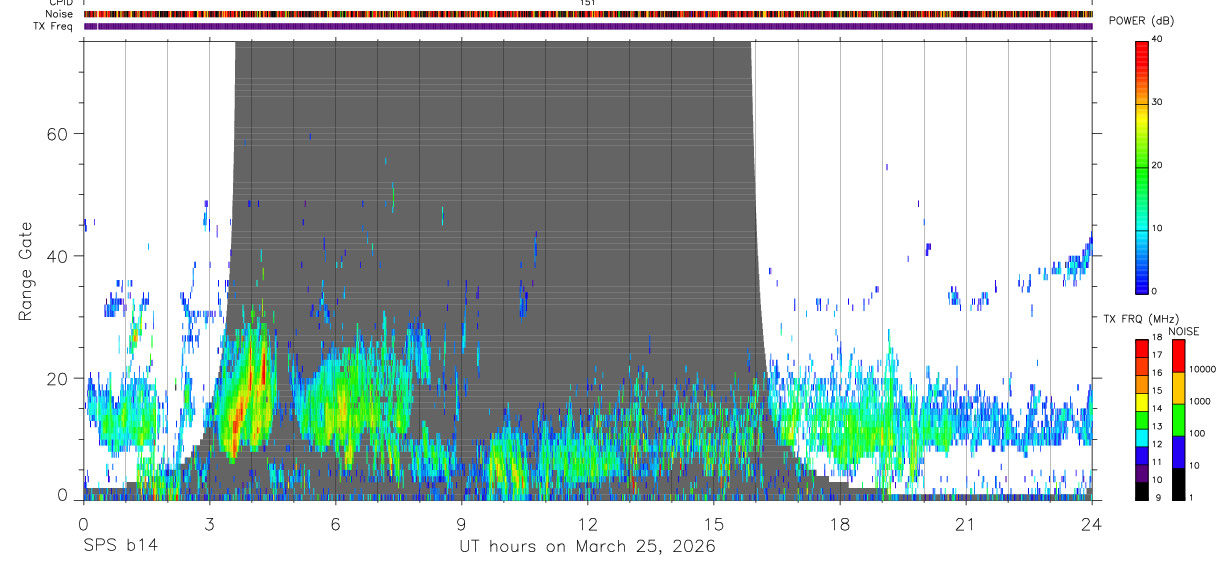Viewport: 1228px width, 567px height.
Task: Click the x-axis tick label '18'
Action: pos(840,524)
